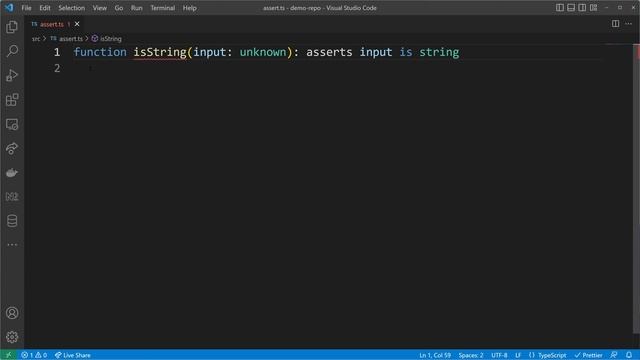This screenshot has height=360, width=640.
Task: Click the src breadcrumb
Action: point(36,39)
